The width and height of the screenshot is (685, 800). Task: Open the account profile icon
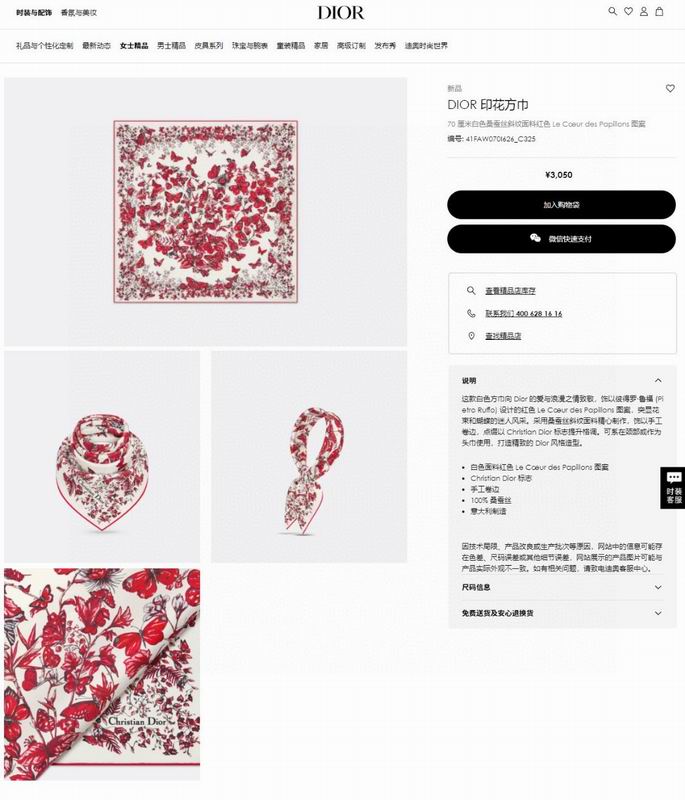(x=644, y=11)
